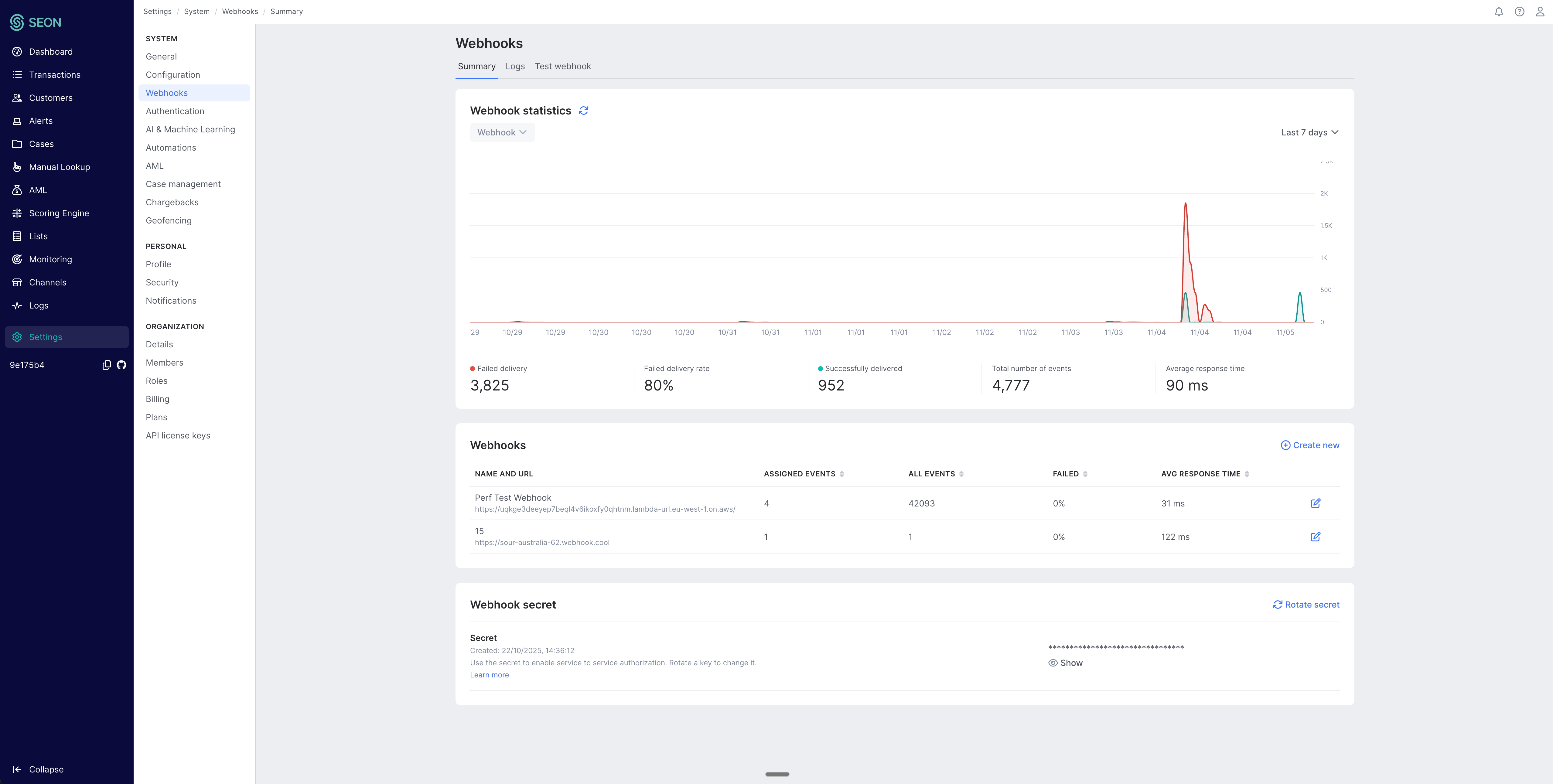Open Scoring Engine in sidebar
Image resolution: width=1553 pixels, height=784 pixels.
[59, 213]
